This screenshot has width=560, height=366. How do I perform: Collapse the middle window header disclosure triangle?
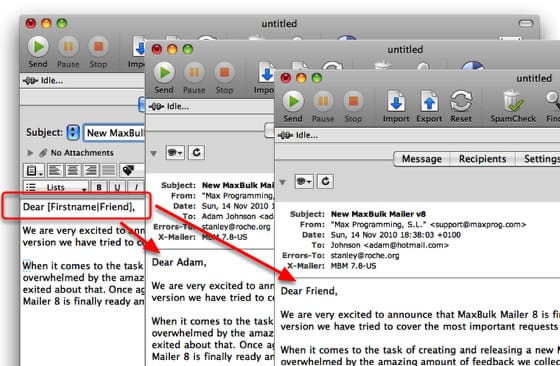tap(154, 154)
